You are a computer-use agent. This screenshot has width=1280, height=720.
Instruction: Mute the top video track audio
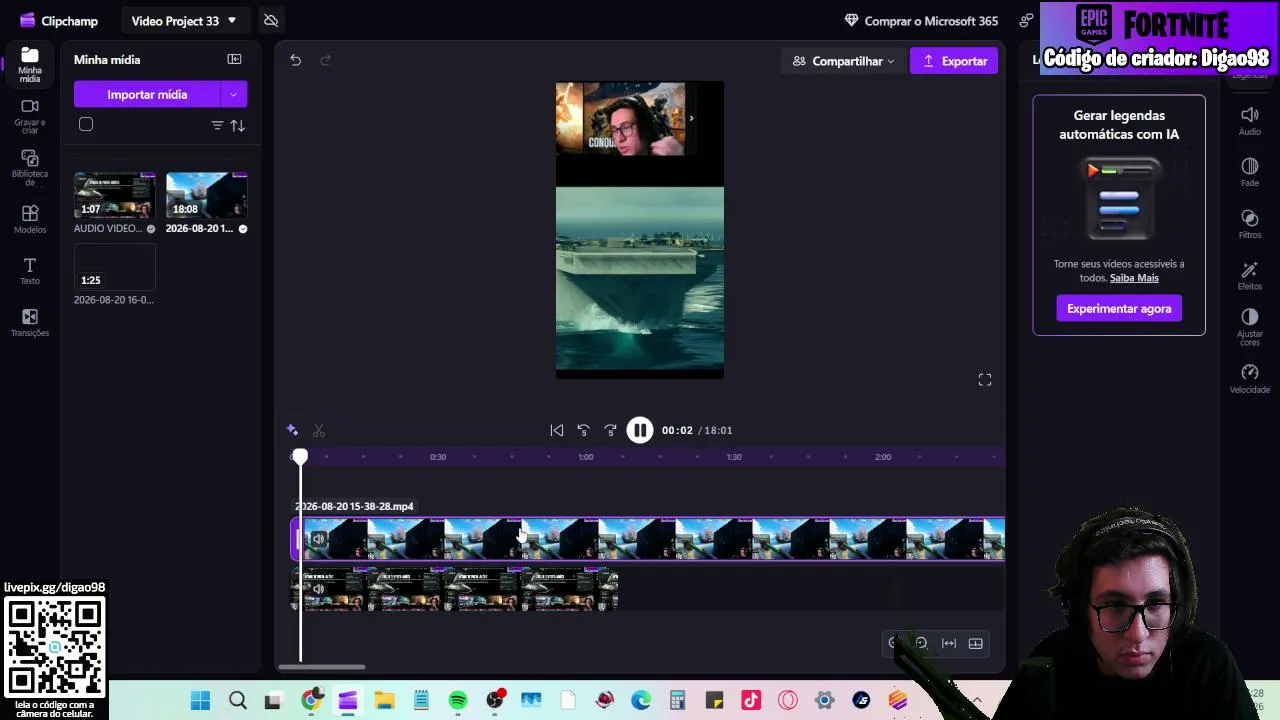tap(318, 540)
